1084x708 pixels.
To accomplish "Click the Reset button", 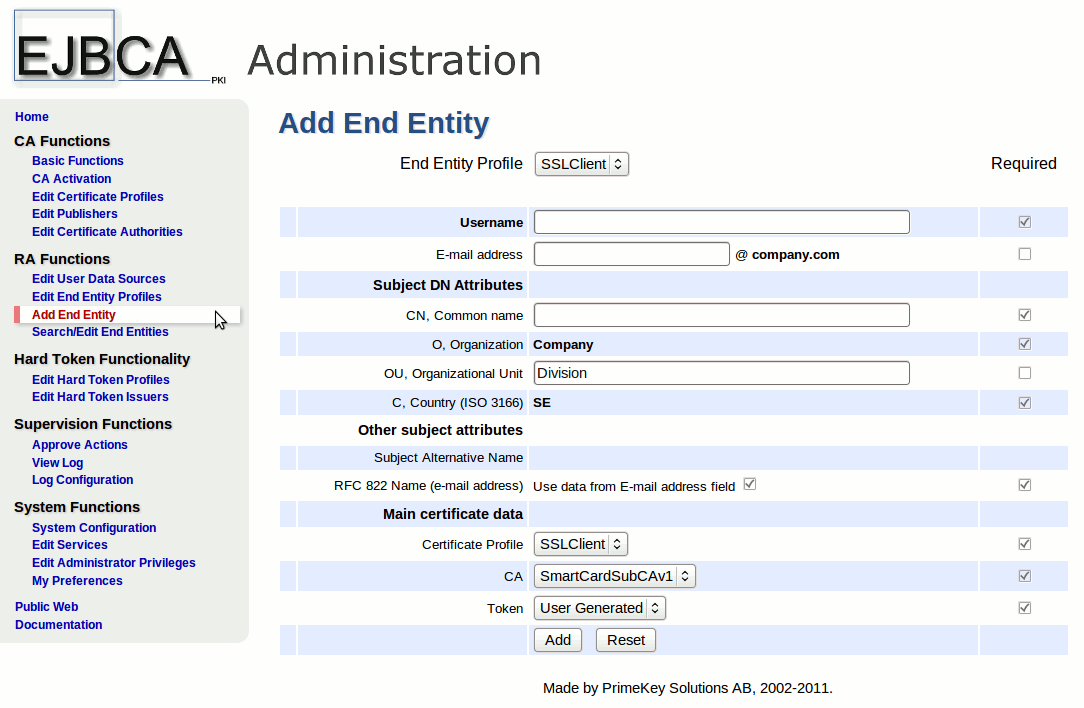I will (x=626, y=640).
